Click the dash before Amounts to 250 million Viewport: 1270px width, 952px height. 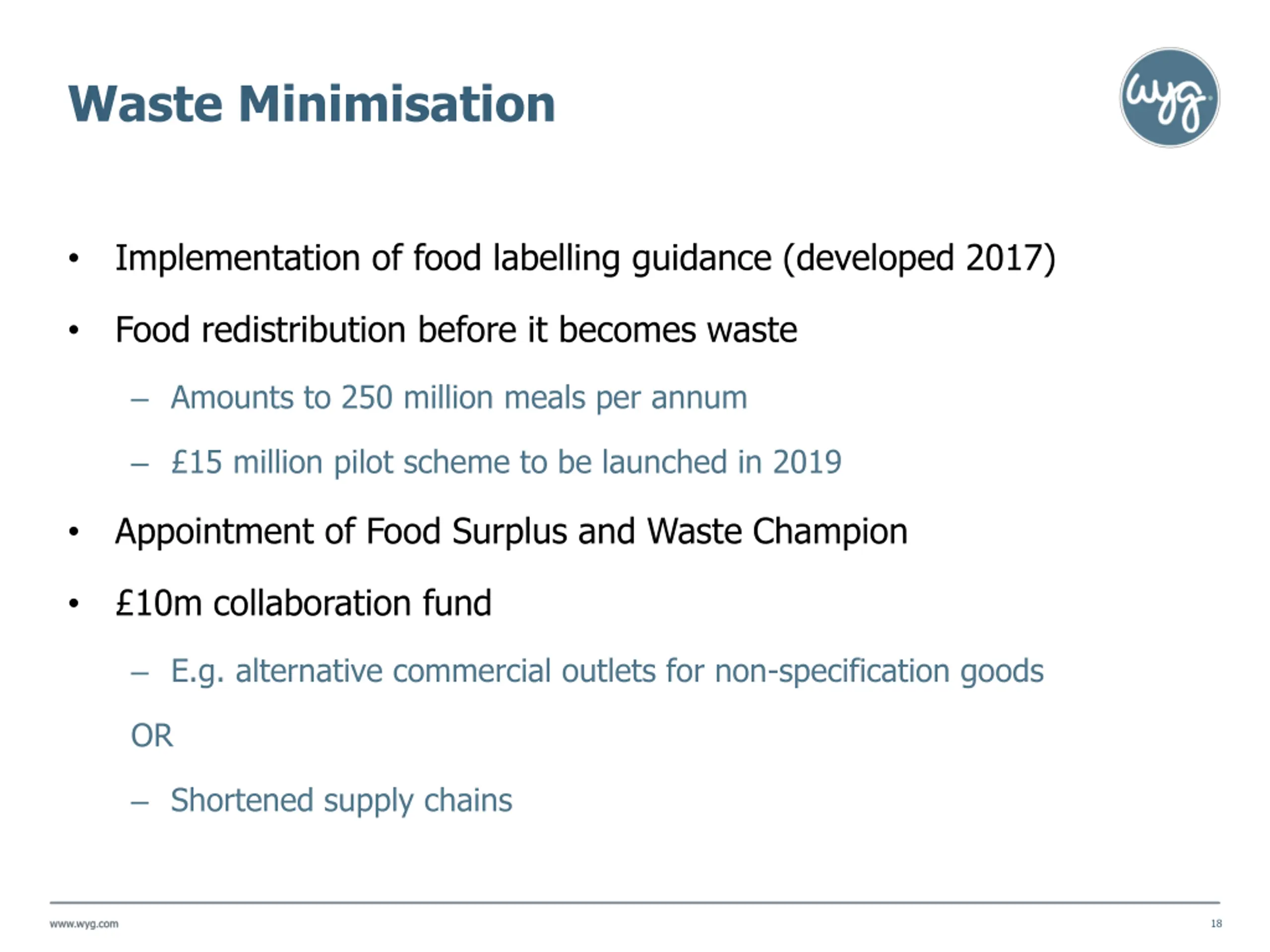(139, 399)
